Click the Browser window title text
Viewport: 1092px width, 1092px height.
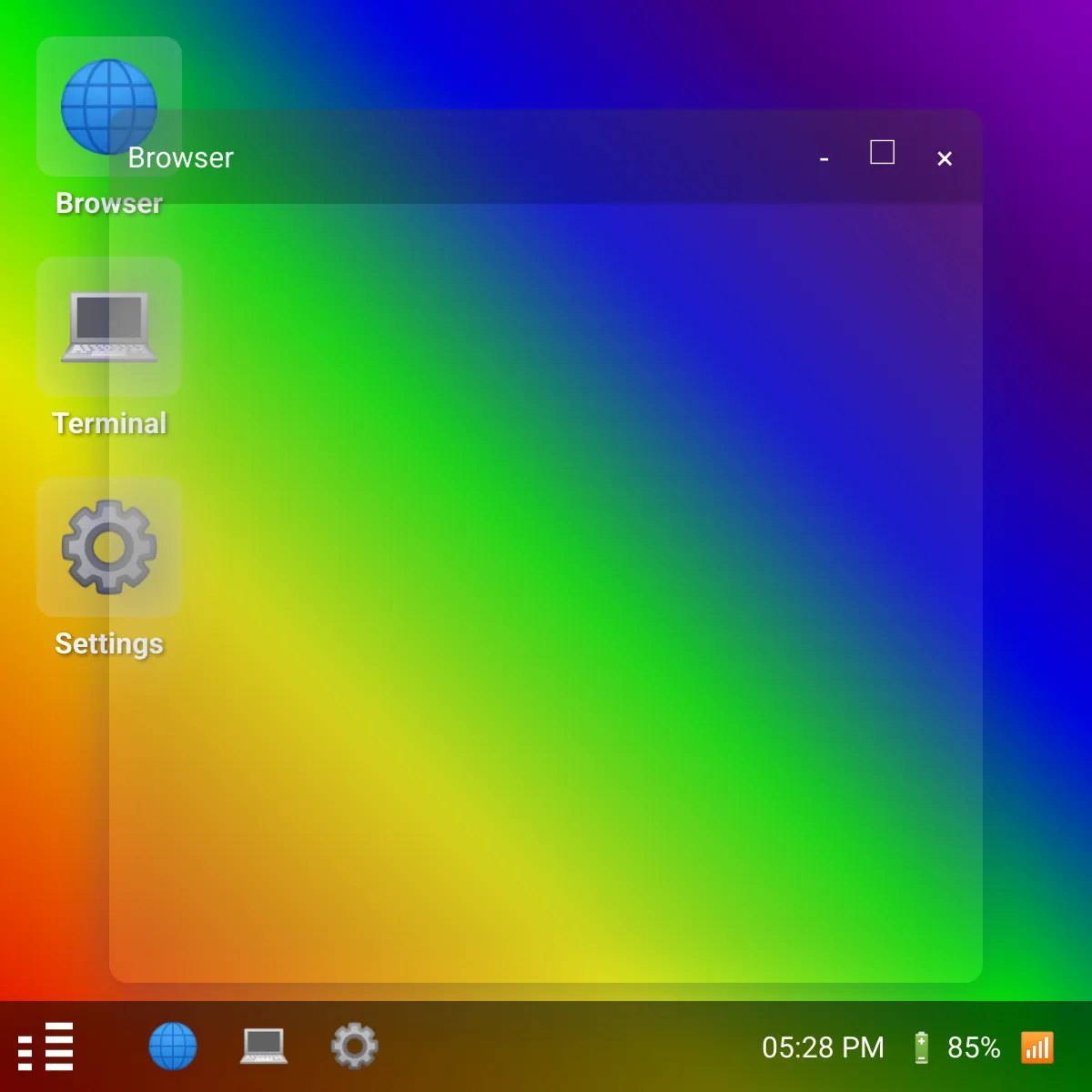pyautogui.click(x=181, y=157)
